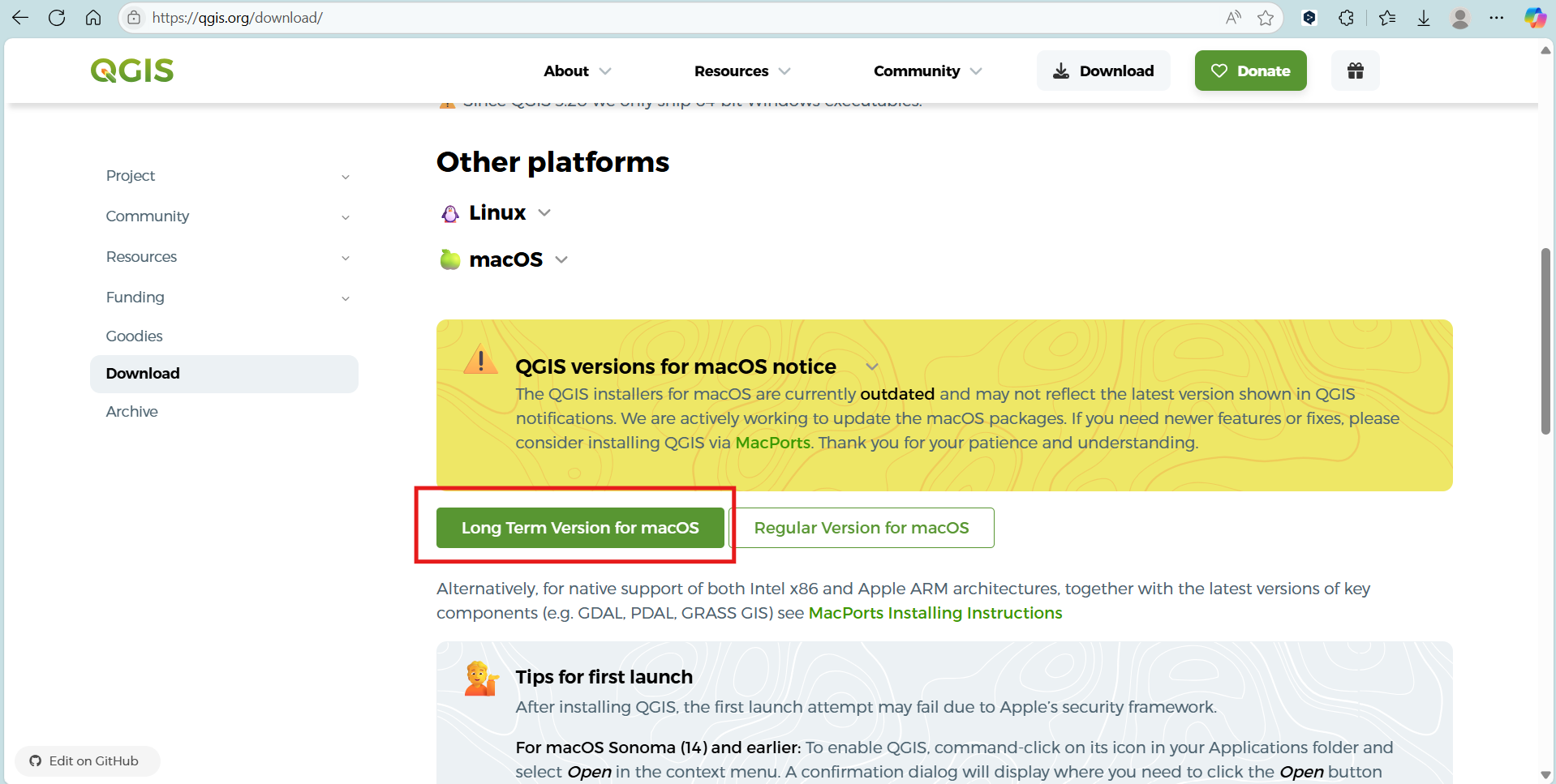Open the gift icon button in navbar
Screen dimensions: 1556x784
click(x=1355, y=71)
